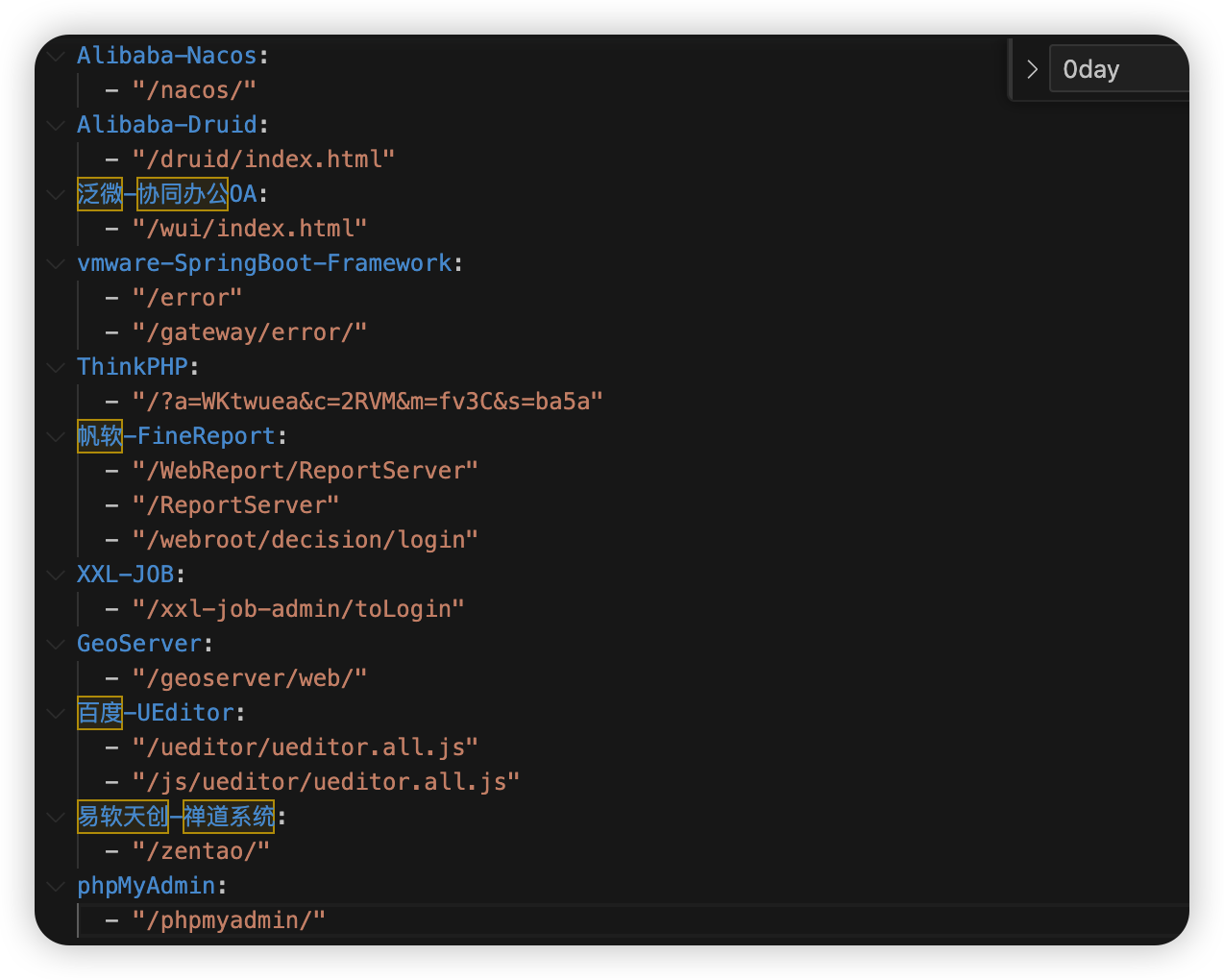Collapse the GeoServer fold chevron
The image size is (1224, 980).
pos(56,644)
